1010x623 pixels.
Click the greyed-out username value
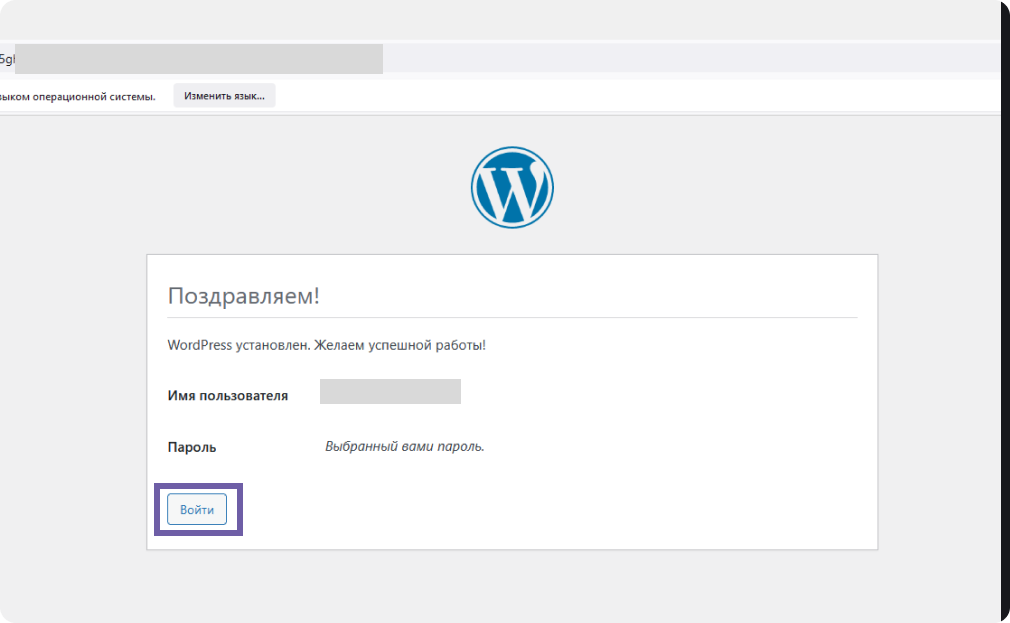(390, 392)
